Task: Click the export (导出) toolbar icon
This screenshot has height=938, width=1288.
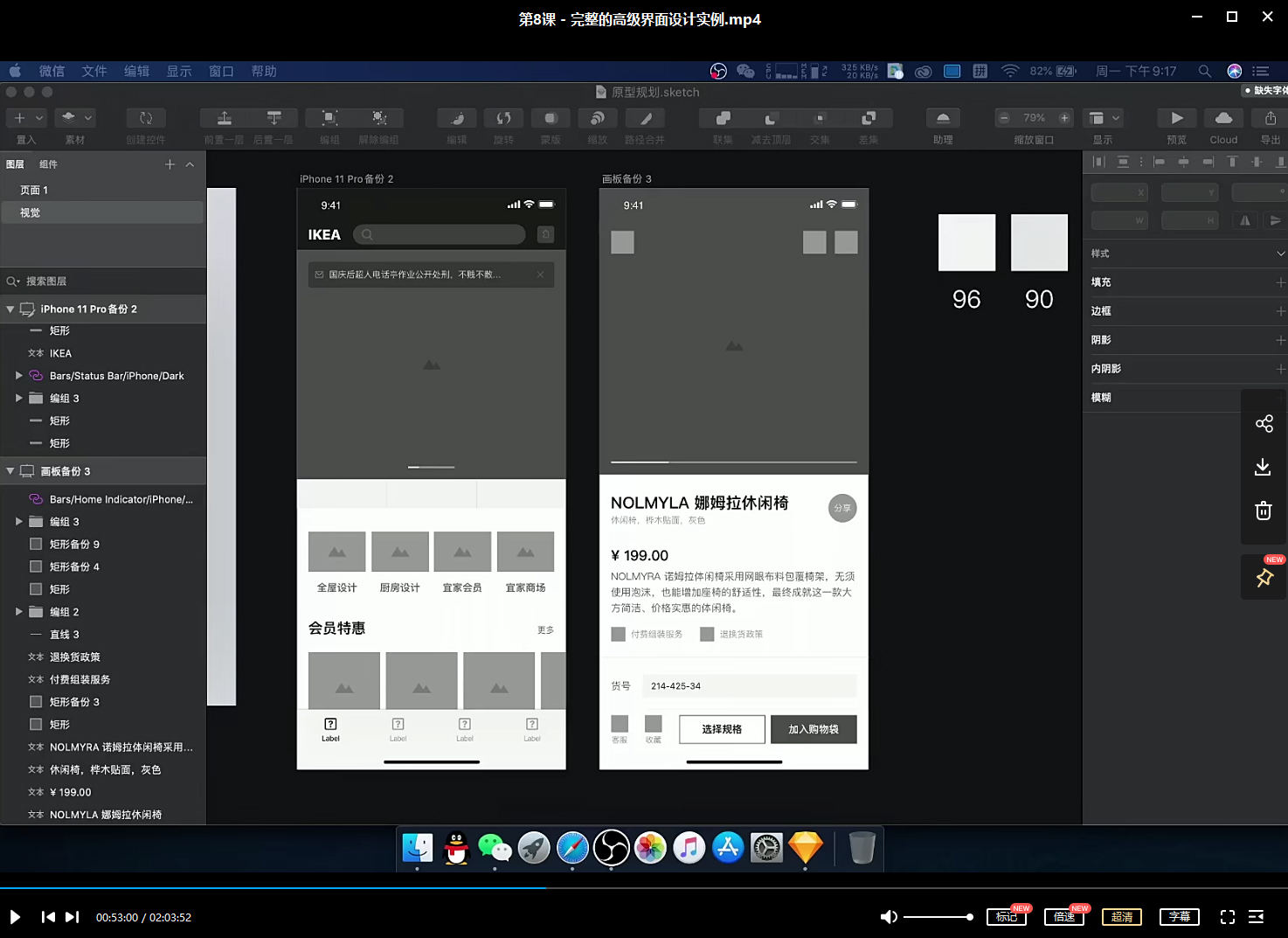Action: 1270,118
